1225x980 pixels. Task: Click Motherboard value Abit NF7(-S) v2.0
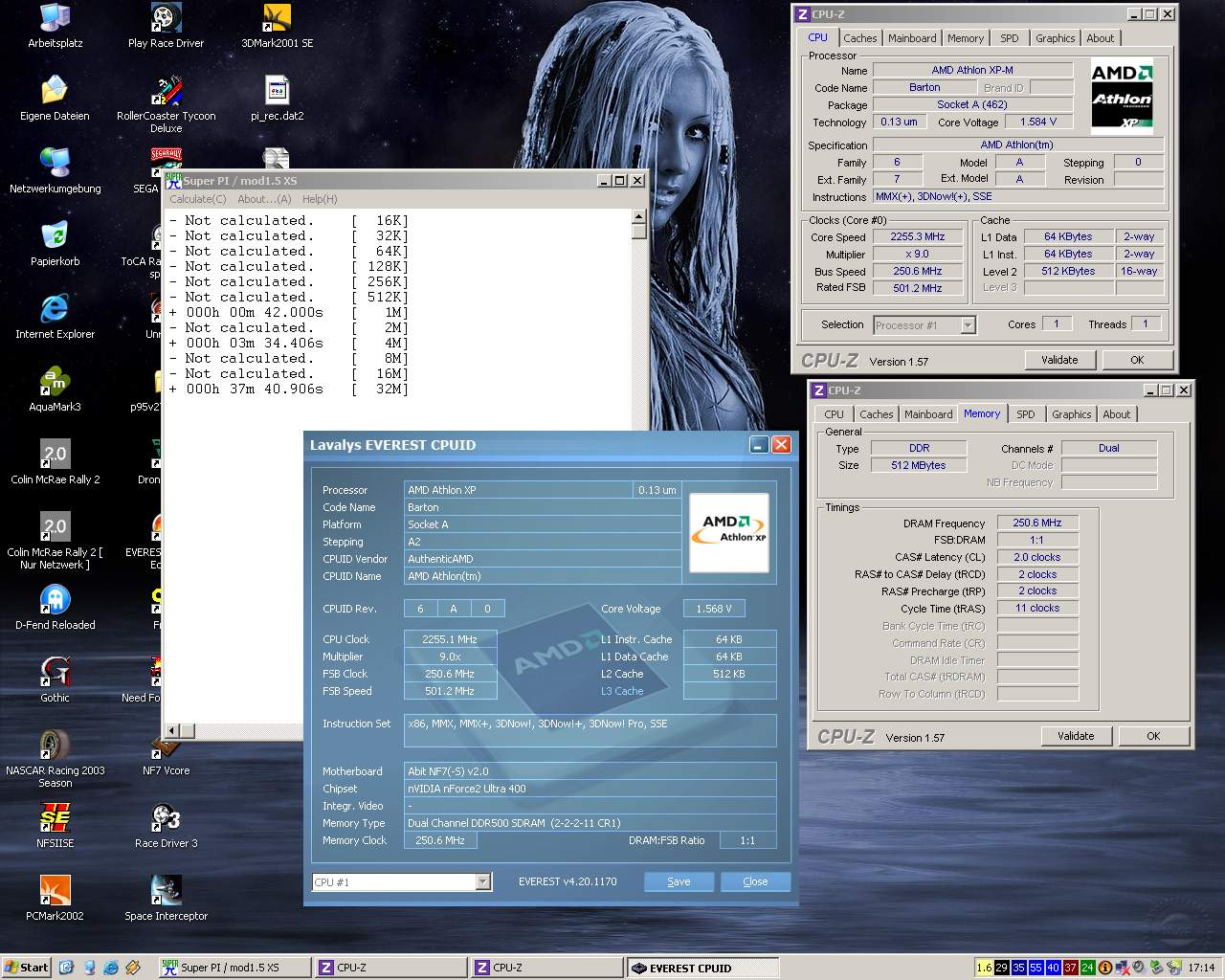tap(590, 771)
